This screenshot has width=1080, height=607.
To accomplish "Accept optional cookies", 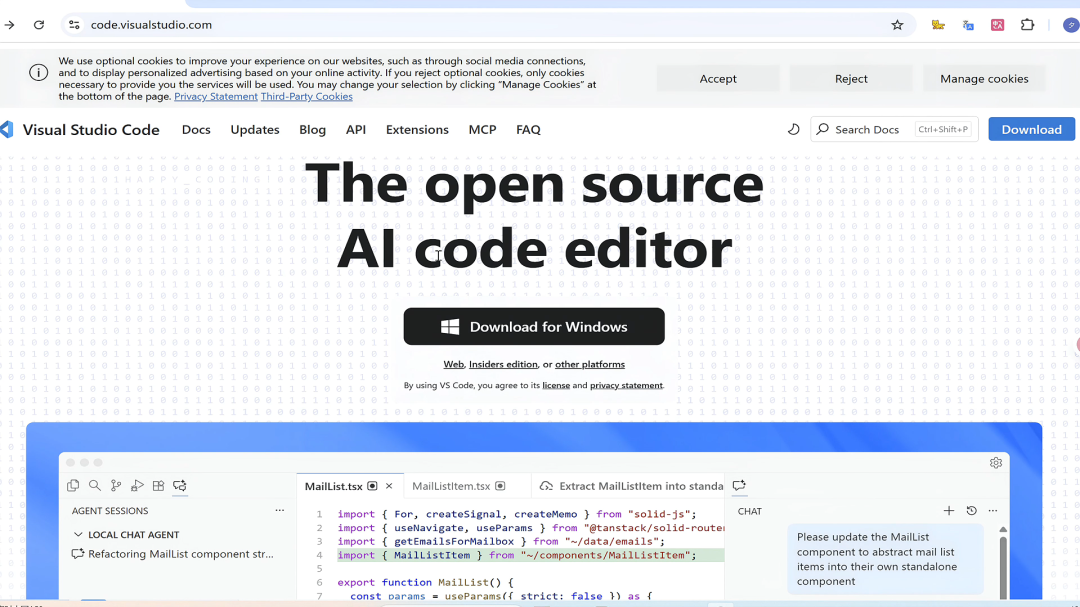I will coord(718,79).
